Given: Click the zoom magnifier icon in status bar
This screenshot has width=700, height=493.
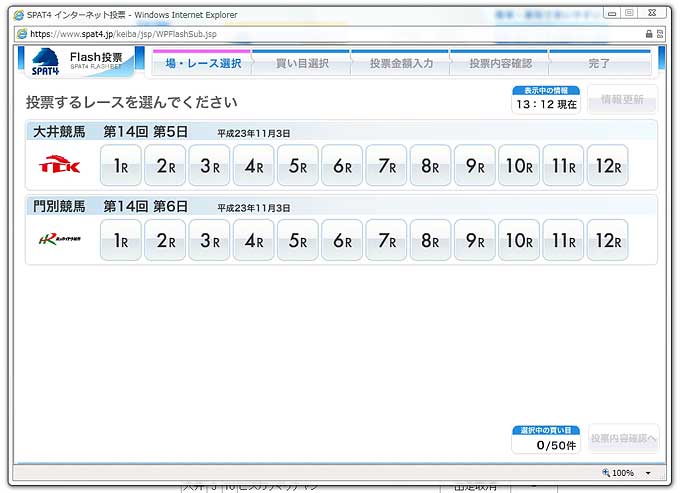Looking at the screenshot, I should coord(607,472).
